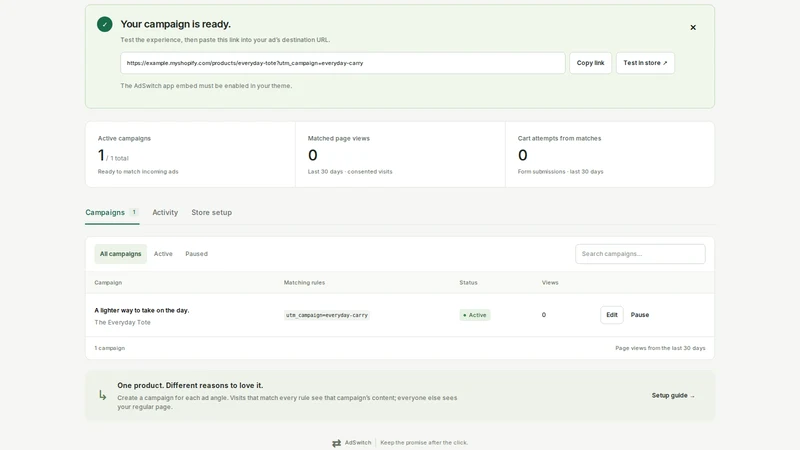800x450 pixels.
Task: Pause the Everyday Tote campaign
Action: coord(640,315)
